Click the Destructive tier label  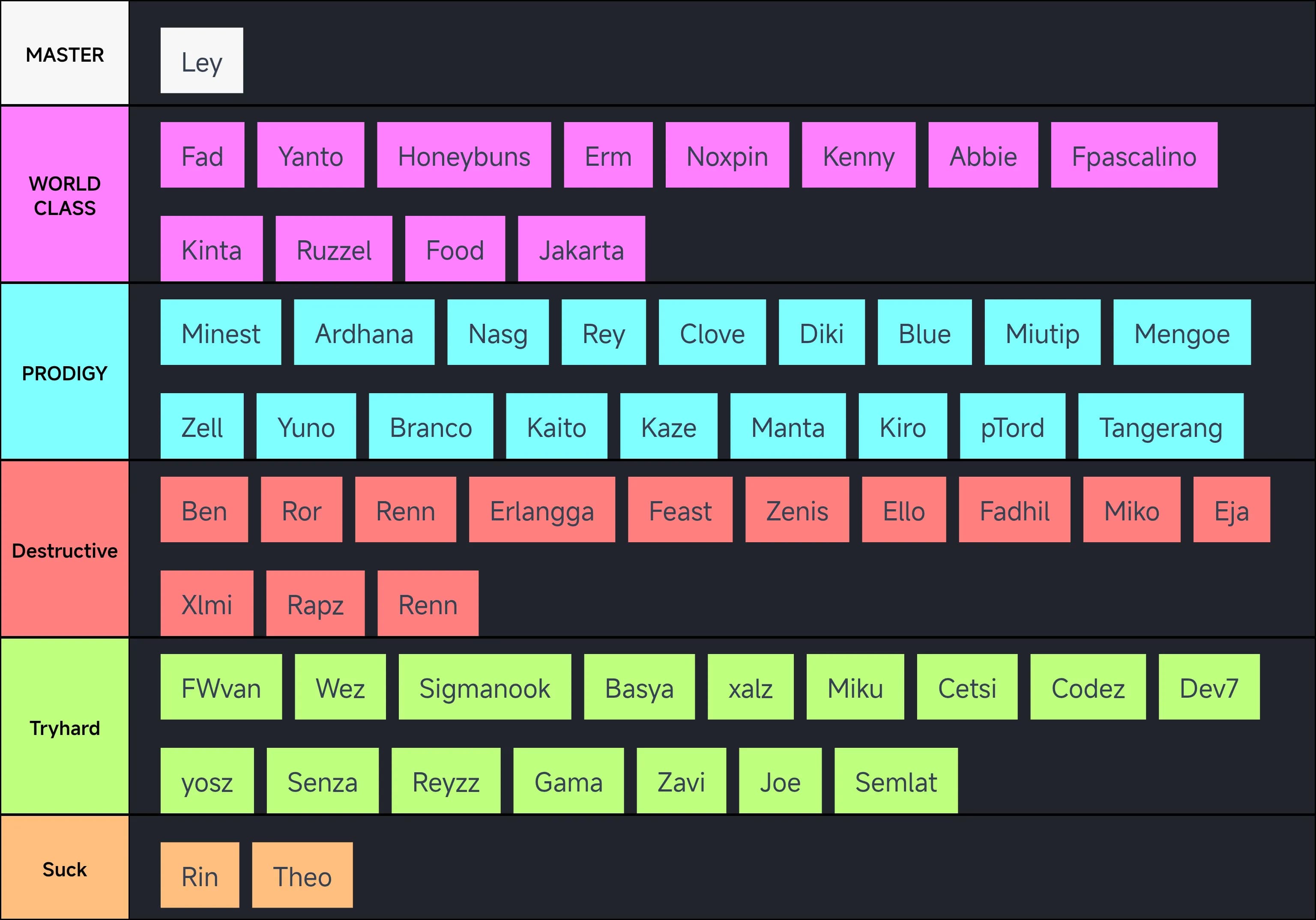(x=65, y=550)
